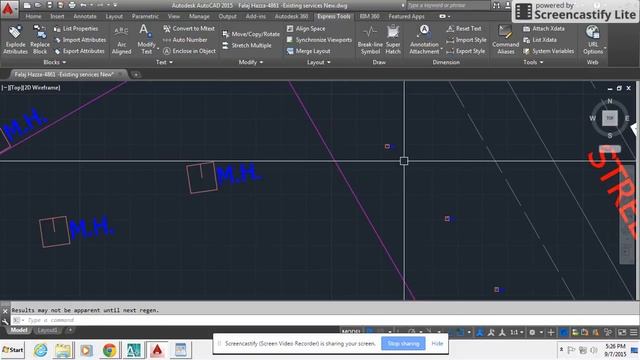640x360 pixels.
Task: Click the Modify Text tool
Action: click(146, 39)
